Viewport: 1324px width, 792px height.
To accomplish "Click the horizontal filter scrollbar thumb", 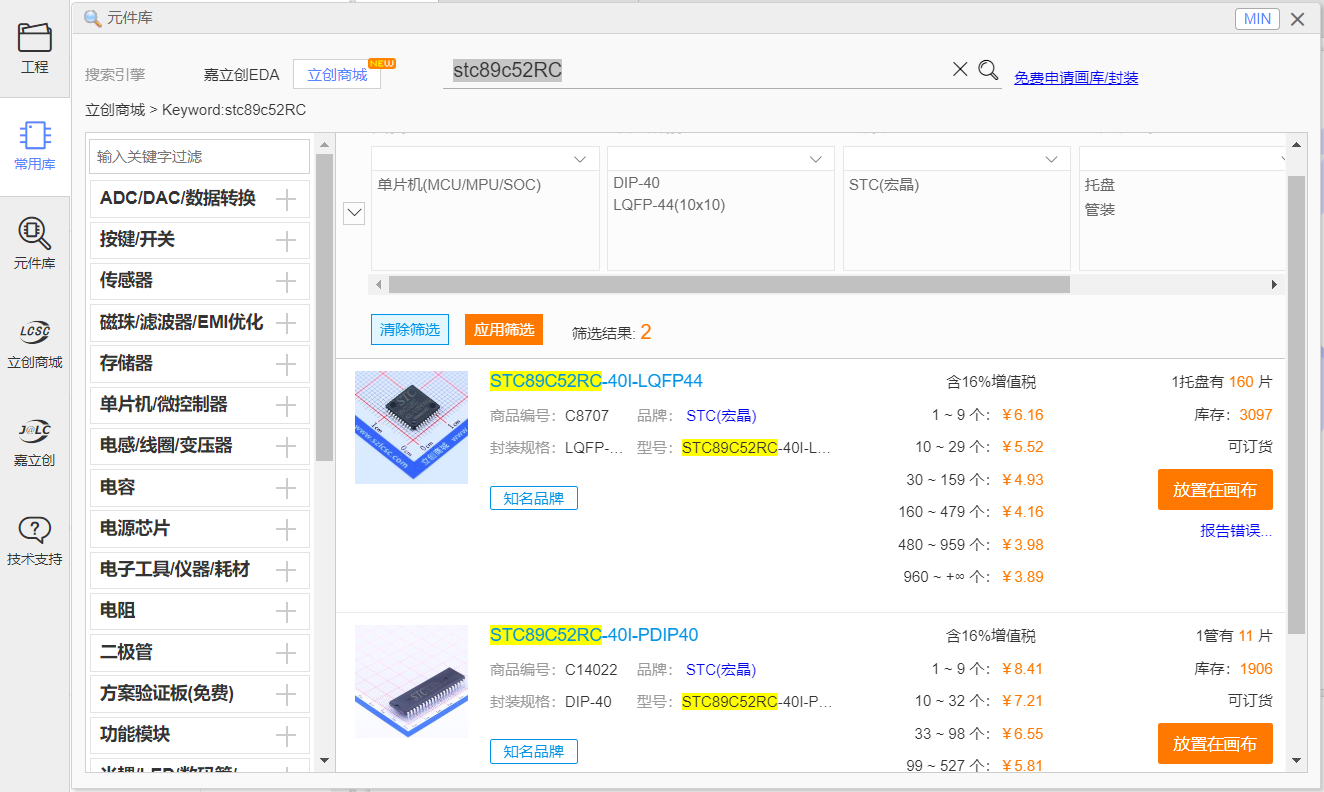I will click(x=729, y=285).
